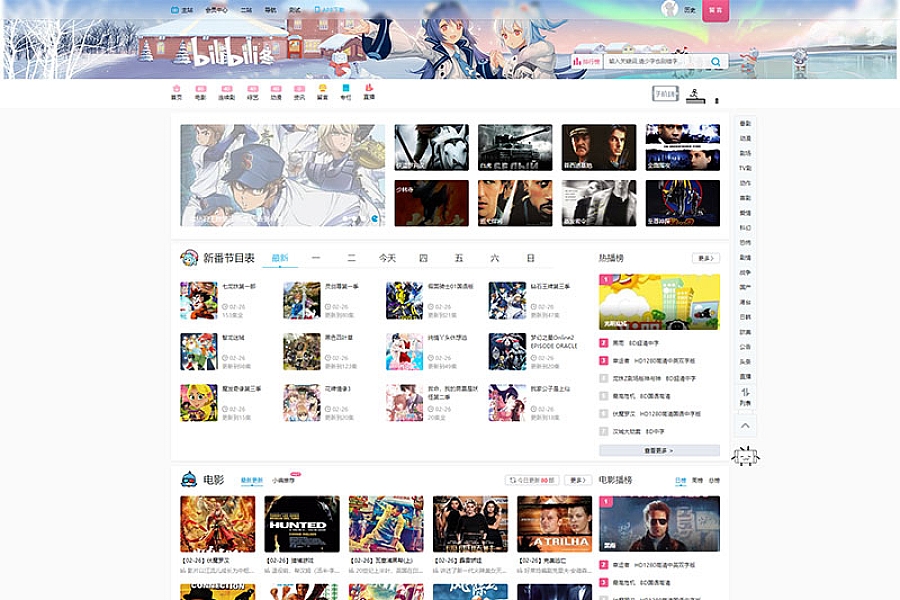900x600 pixels.
Task: Select the 今天 tab in the schedule
Action: point(387,258)
